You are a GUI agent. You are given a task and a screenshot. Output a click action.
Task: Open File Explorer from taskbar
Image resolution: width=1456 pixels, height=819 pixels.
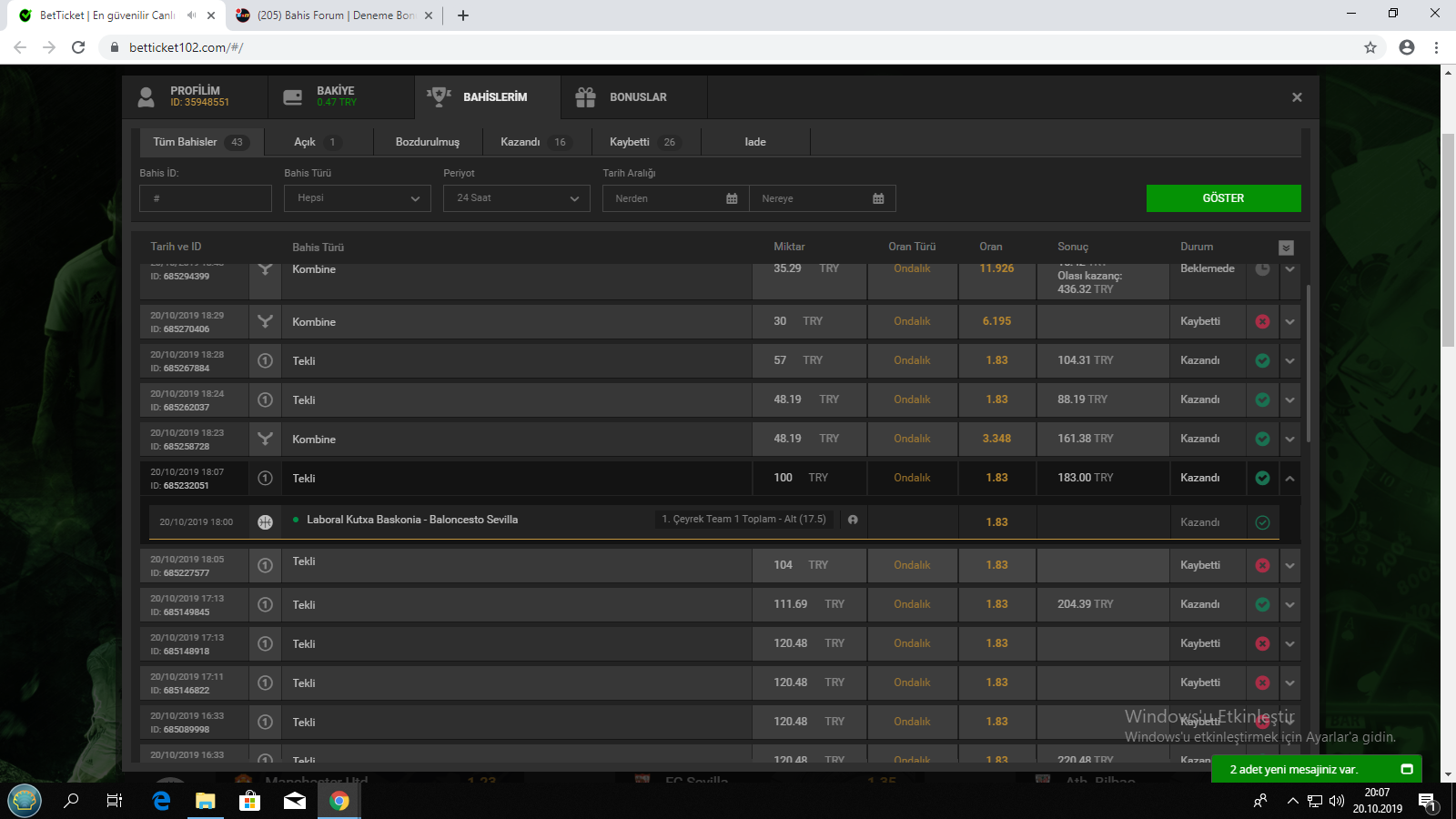pyautogui.click(x=206, y=801)
